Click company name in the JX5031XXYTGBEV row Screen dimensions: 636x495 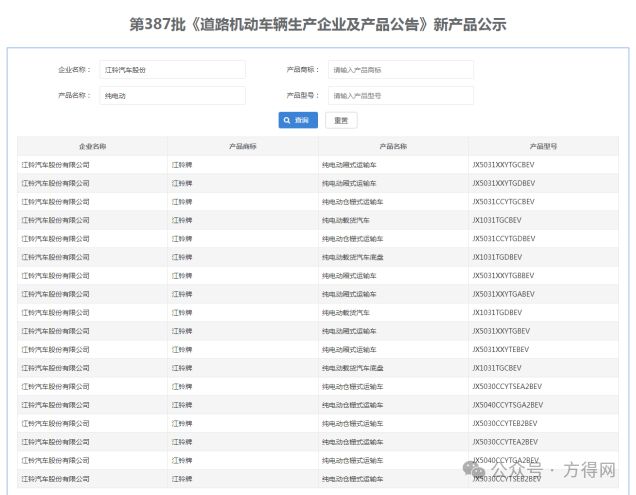(56, 331)
